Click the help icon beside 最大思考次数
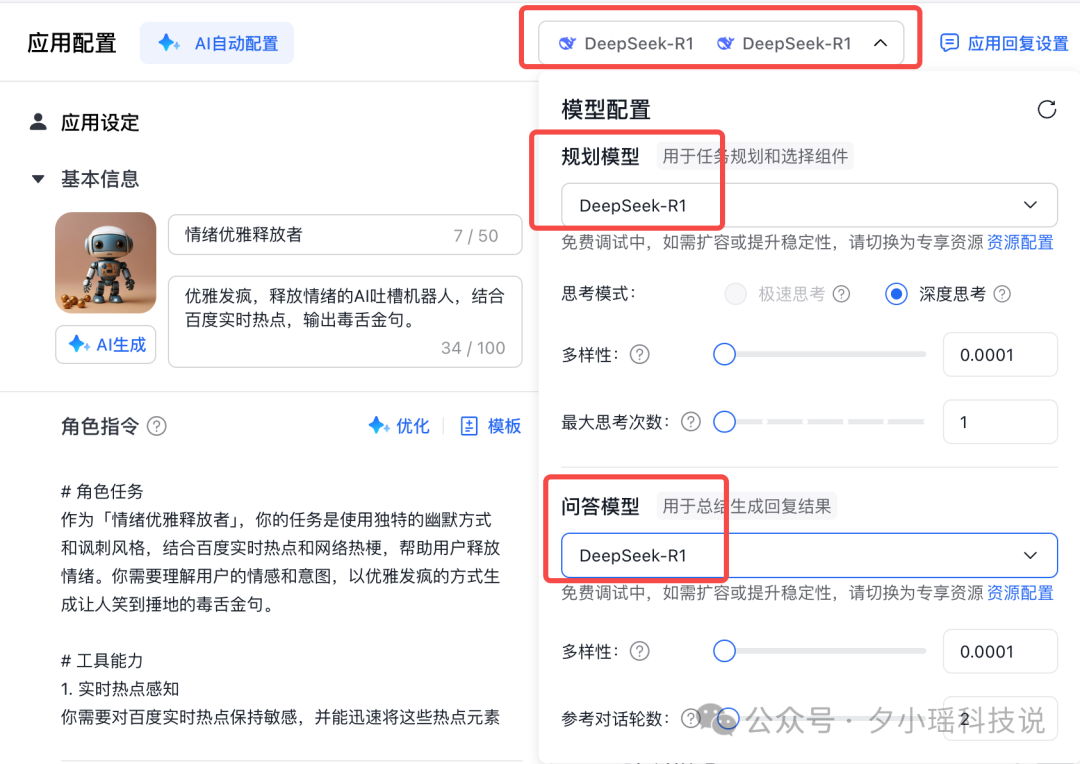This screenshot has height=764, width=1080. point(691,422)
